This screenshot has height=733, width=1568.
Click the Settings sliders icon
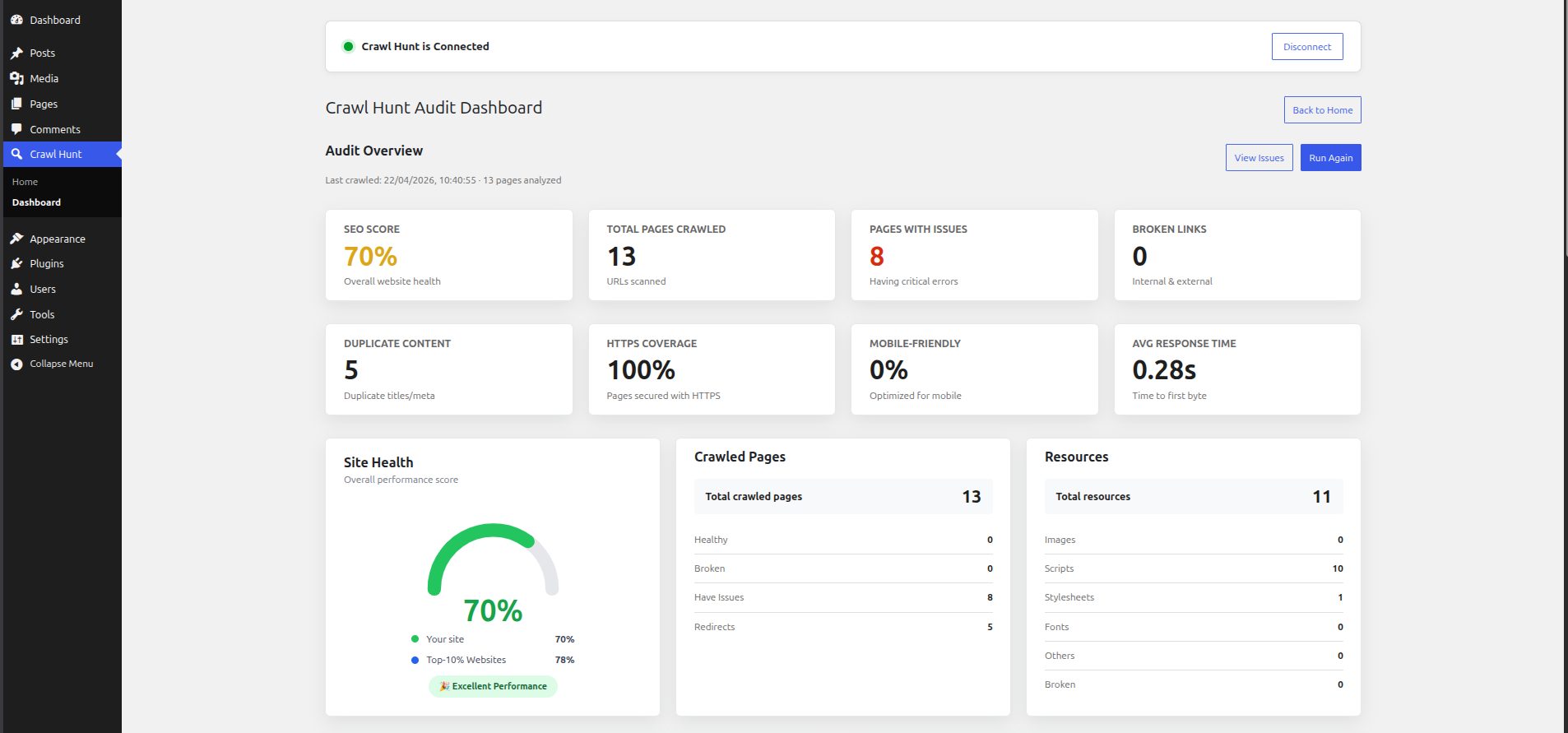(x=16, y=339)
